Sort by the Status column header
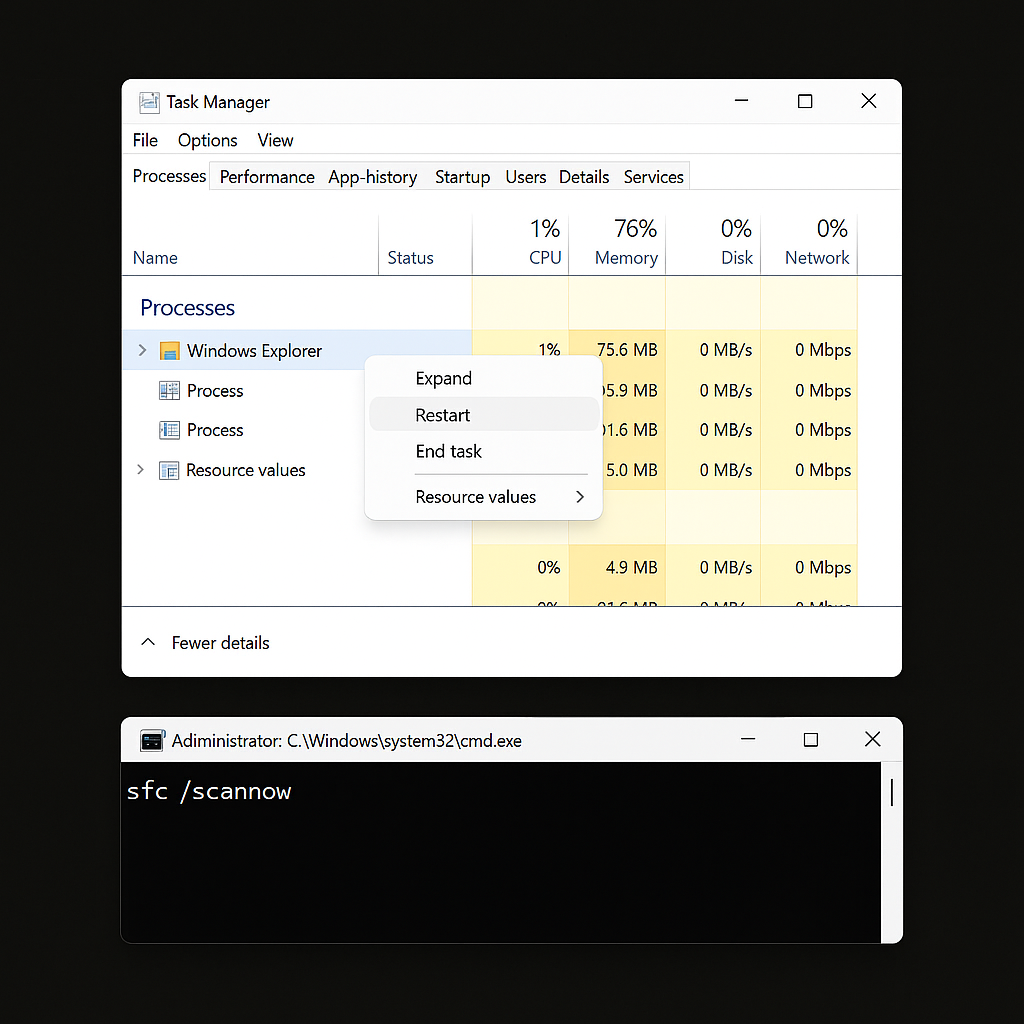This screenshot has width=1024, height=1024. point(410,258)
